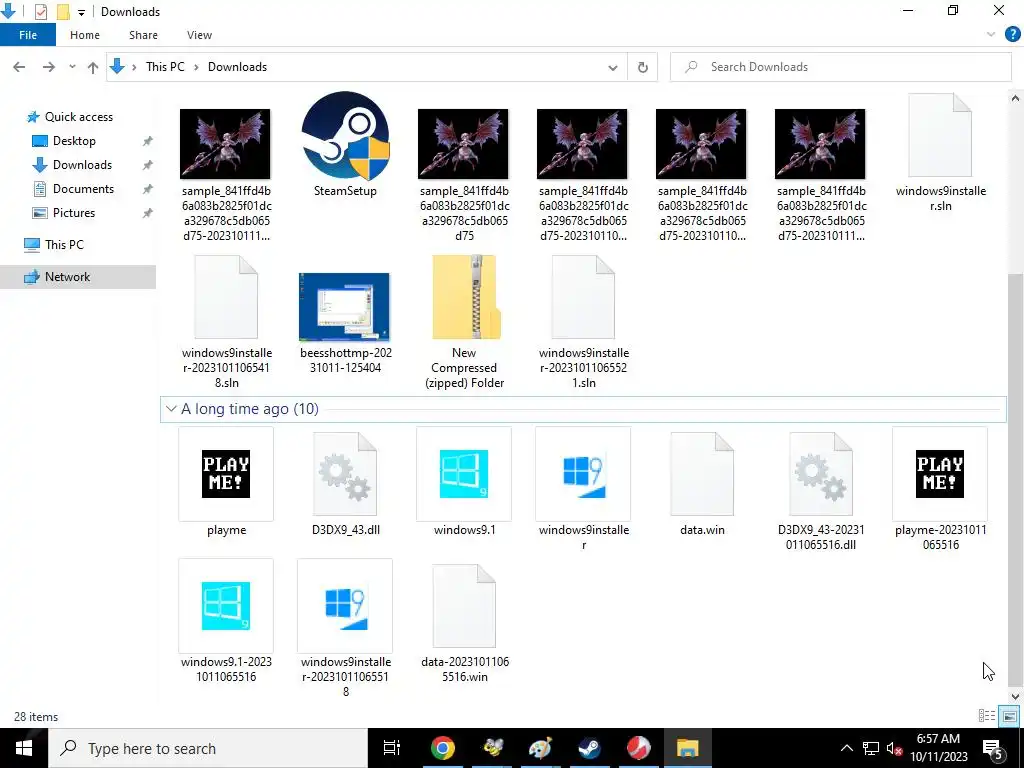
Task: Click the Back navigation arrow
Action: (19, 67)
